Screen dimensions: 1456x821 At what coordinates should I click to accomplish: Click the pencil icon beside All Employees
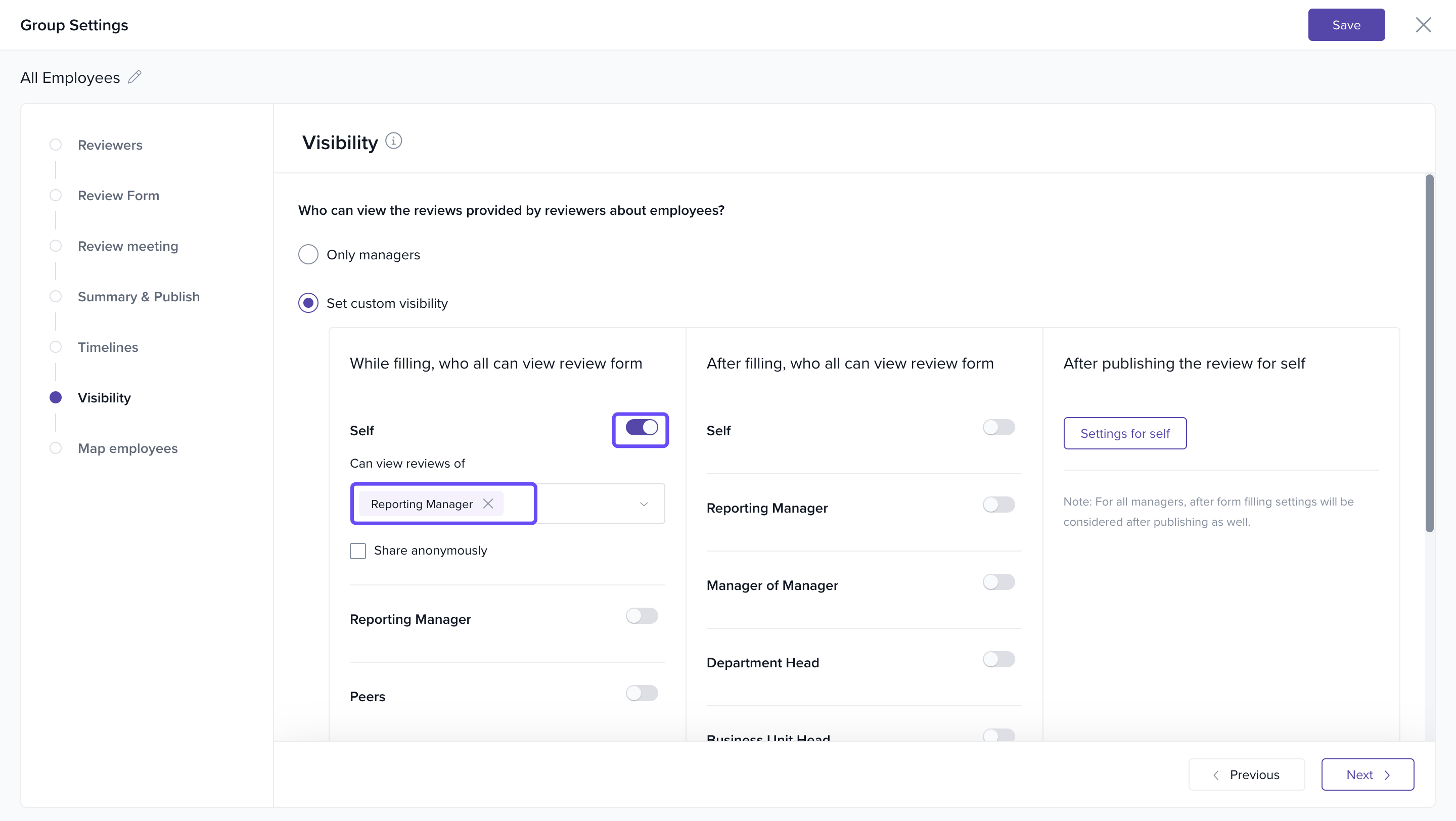tap(134, 77)
